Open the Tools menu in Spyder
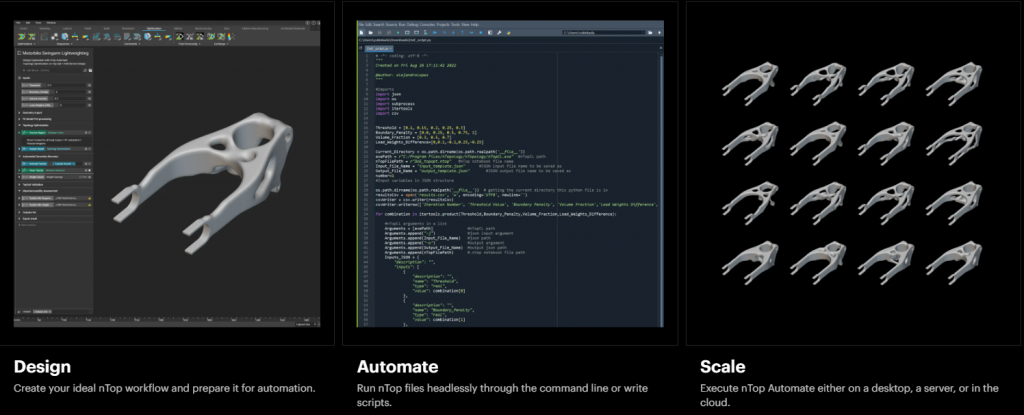 455,24
